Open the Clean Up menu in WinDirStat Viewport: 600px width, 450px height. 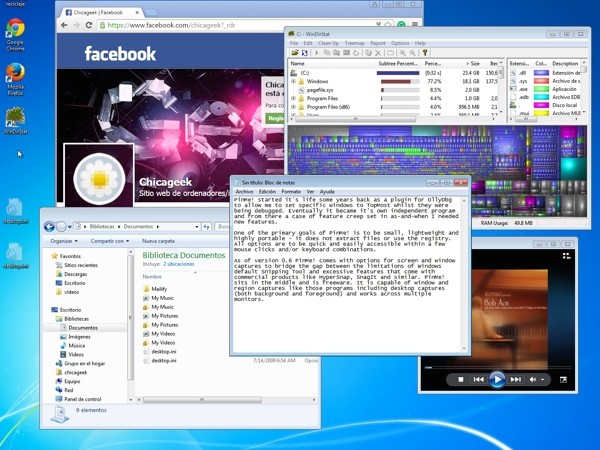(328, 43)
